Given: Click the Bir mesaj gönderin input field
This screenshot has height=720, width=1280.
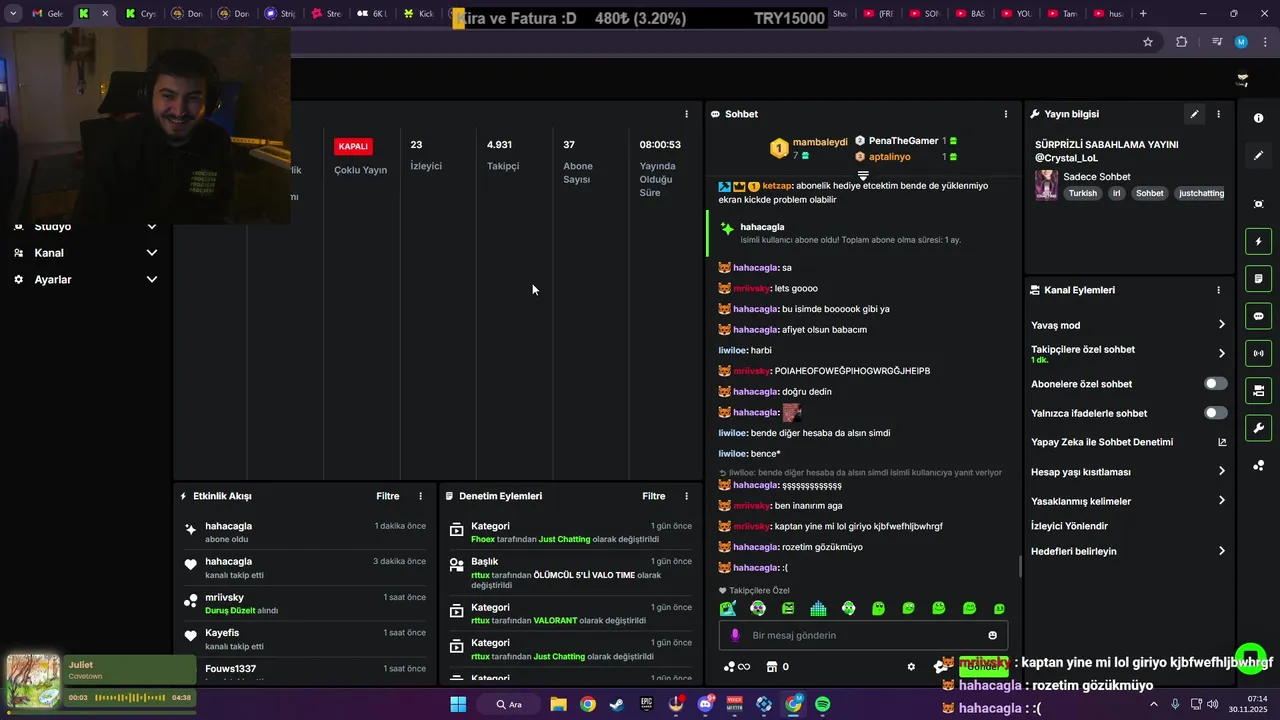Looking at the screenshot, I should 863,635.
